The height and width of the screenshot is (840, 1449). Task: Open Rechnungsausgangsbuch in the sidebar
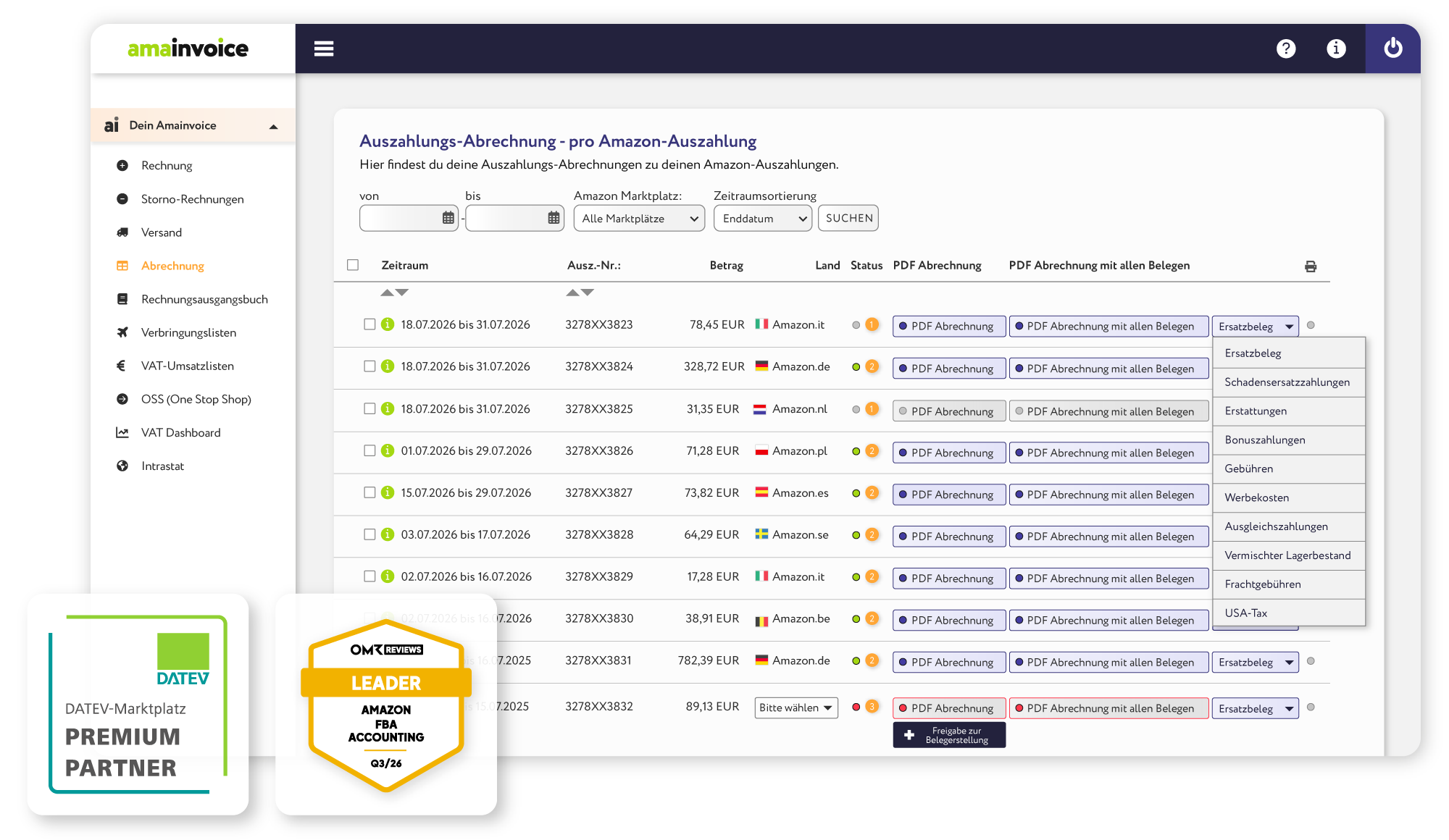tap(204, 299)
